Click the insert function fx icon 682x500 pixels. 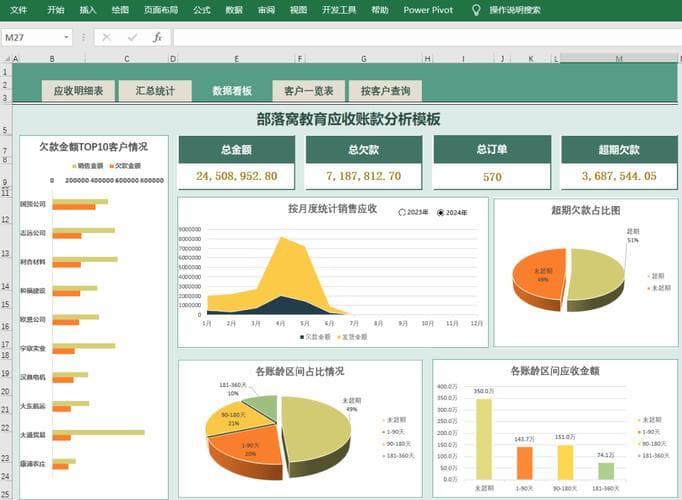coord(157,37)
